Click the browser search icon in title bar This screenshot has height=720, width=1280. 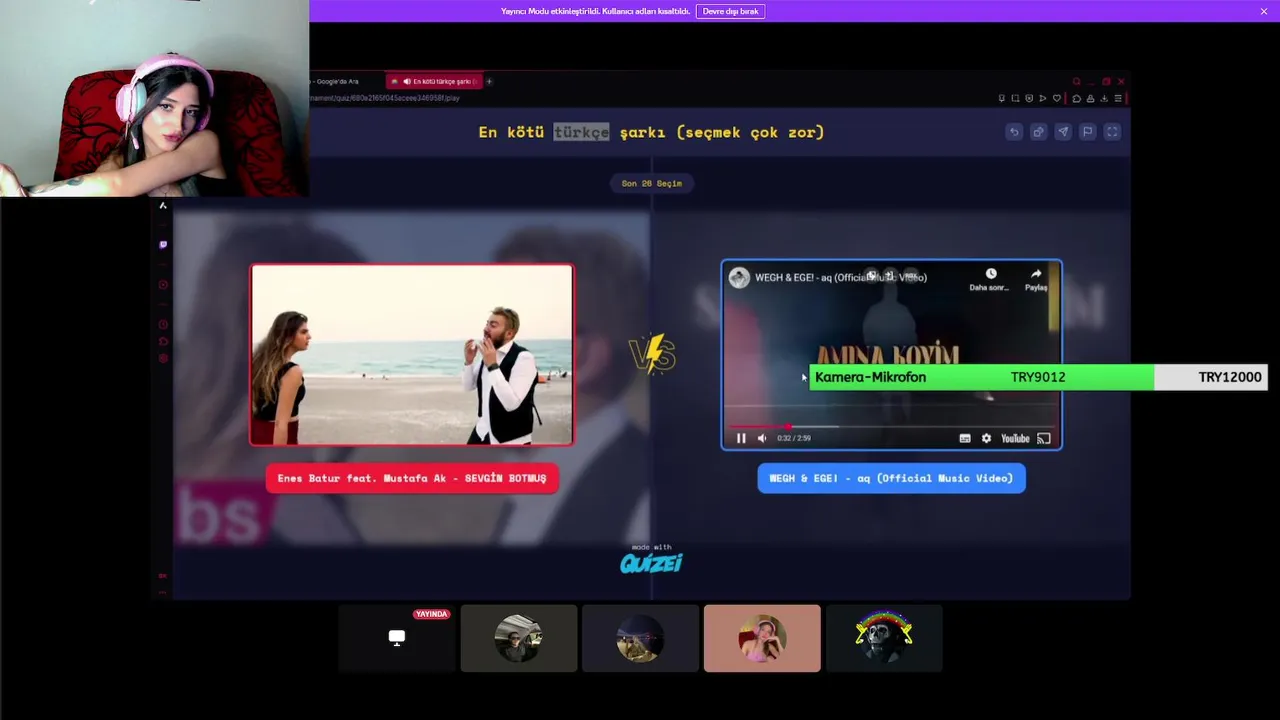coord(1076,81)
